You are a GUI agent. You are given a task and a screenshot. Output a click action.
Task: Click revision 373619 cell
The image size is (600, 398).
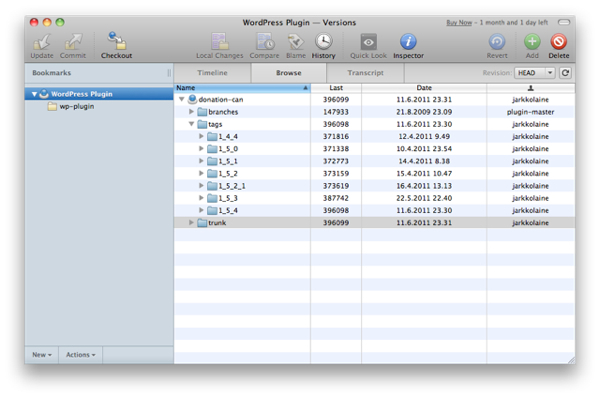[x=336, y=186]
